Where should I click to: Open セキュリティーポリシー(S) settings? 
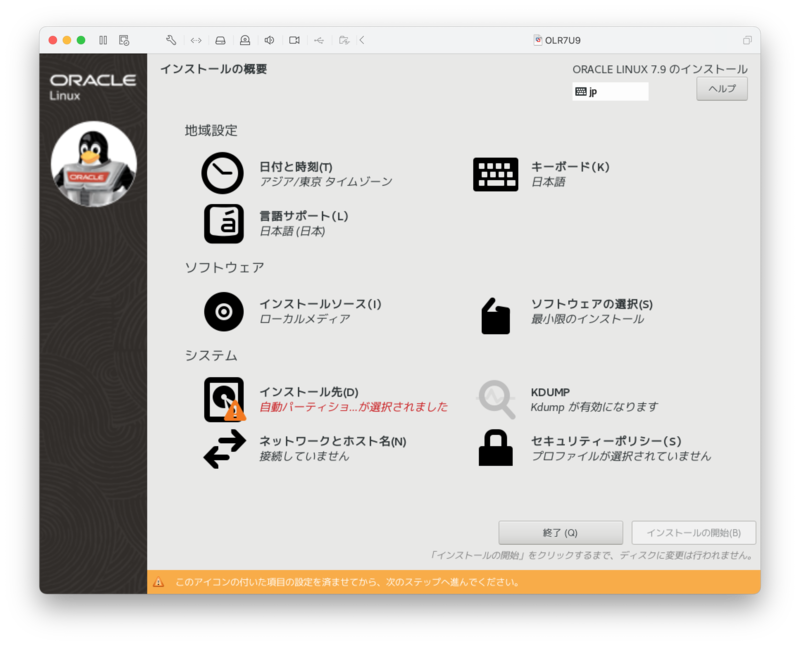pos(606,441)
